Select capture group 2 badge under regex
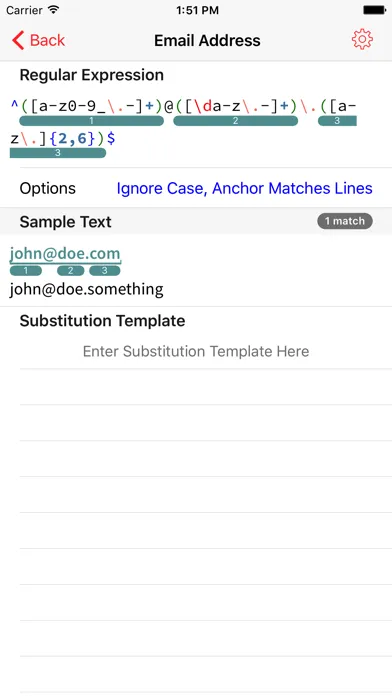 tap(235, 121)
